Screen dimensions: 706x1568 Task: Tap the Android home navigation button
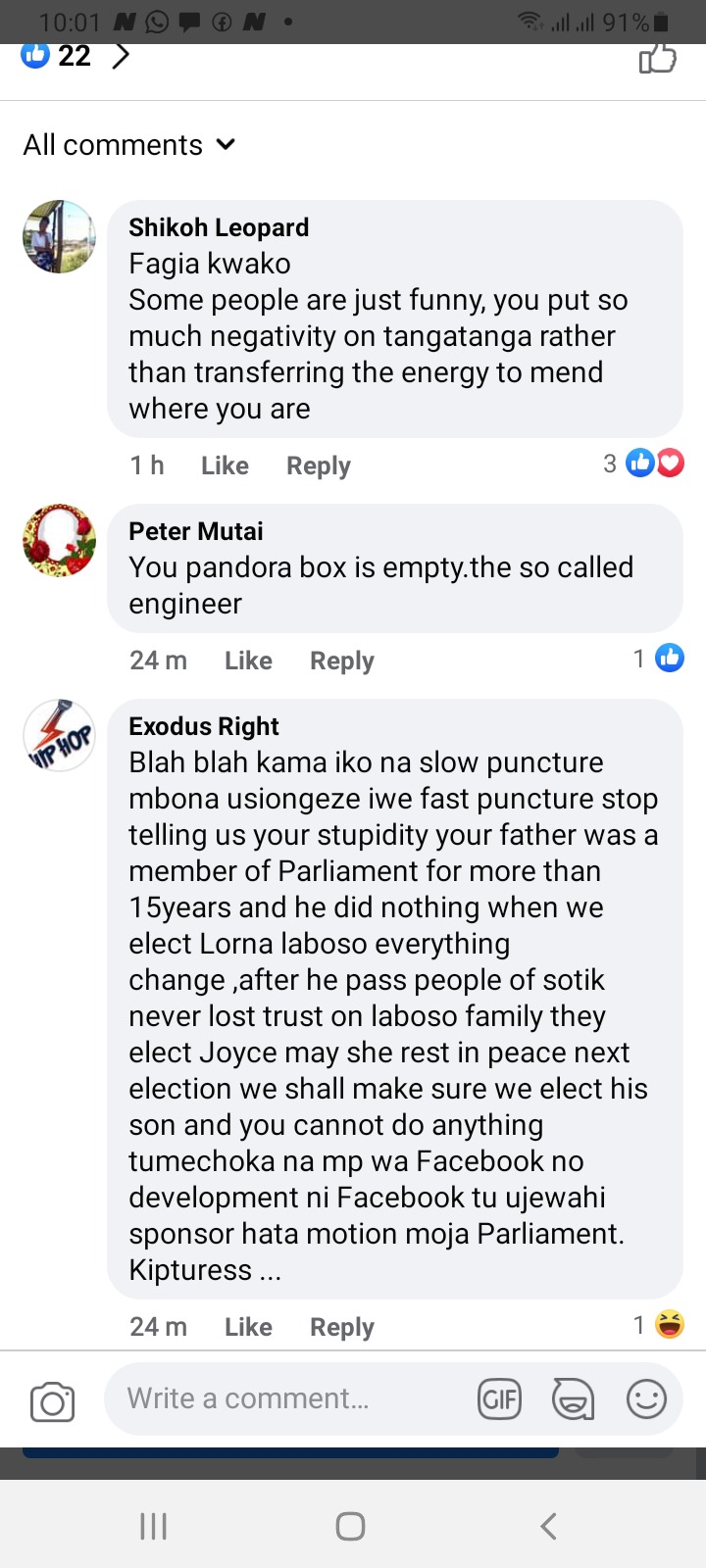point(350,1526)
